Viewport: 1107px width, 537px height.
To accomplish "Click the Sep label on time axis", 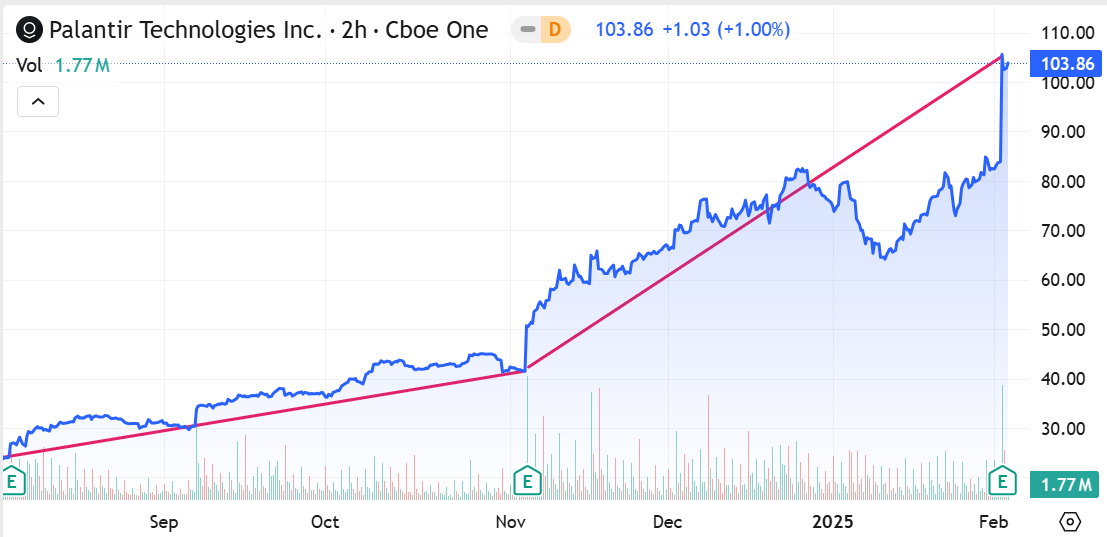I will pyautogui.click(x=163, y=522).
